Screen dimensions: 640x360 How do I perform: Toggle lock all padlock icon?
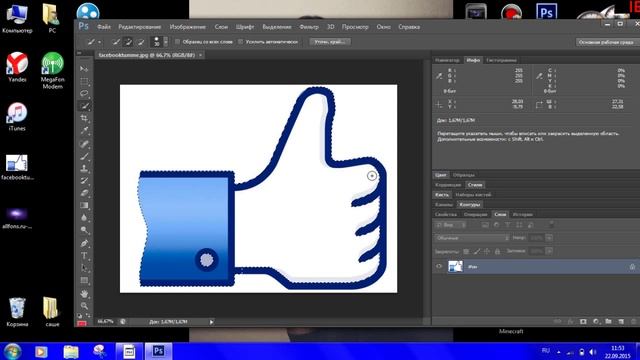tap(497, 251)
